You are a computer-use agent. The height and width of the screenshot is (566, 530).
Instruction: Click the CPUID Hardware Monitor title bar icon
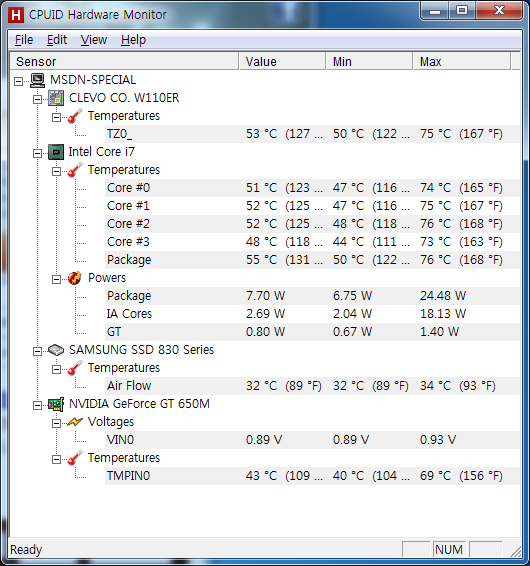tap(16, 15)
